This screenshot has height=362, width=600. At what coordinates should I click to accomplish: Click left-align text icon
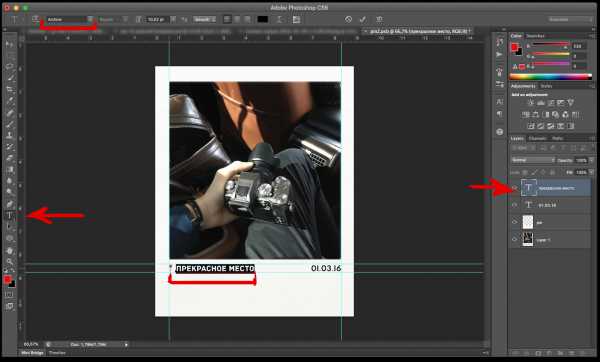[227, 19]
